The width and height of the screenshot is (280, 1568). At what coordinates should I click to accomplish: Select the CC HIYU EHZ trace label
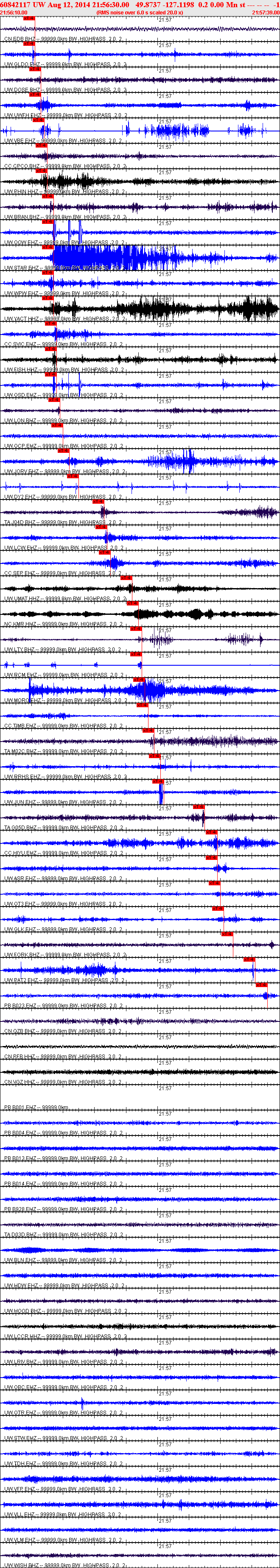point(63,854)
